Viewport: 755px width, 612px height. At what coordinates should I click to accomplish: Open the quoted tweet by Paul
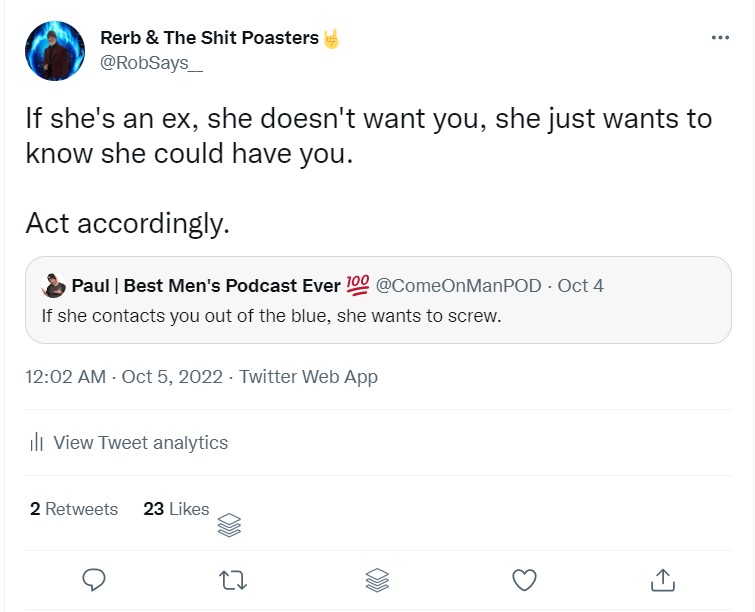click(x=380, y=316)
